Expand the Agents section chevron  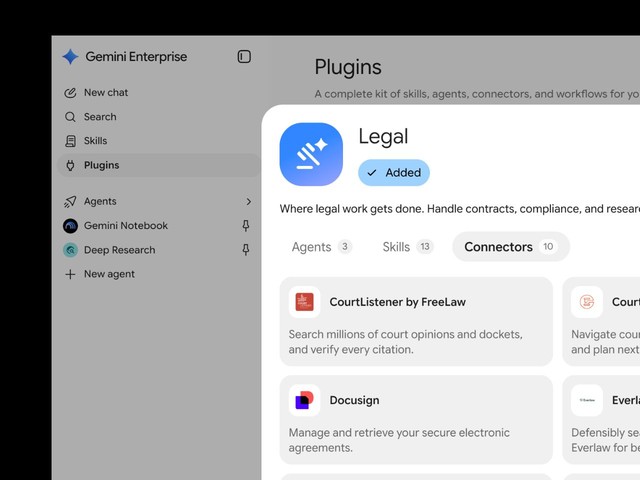(249, 202)
